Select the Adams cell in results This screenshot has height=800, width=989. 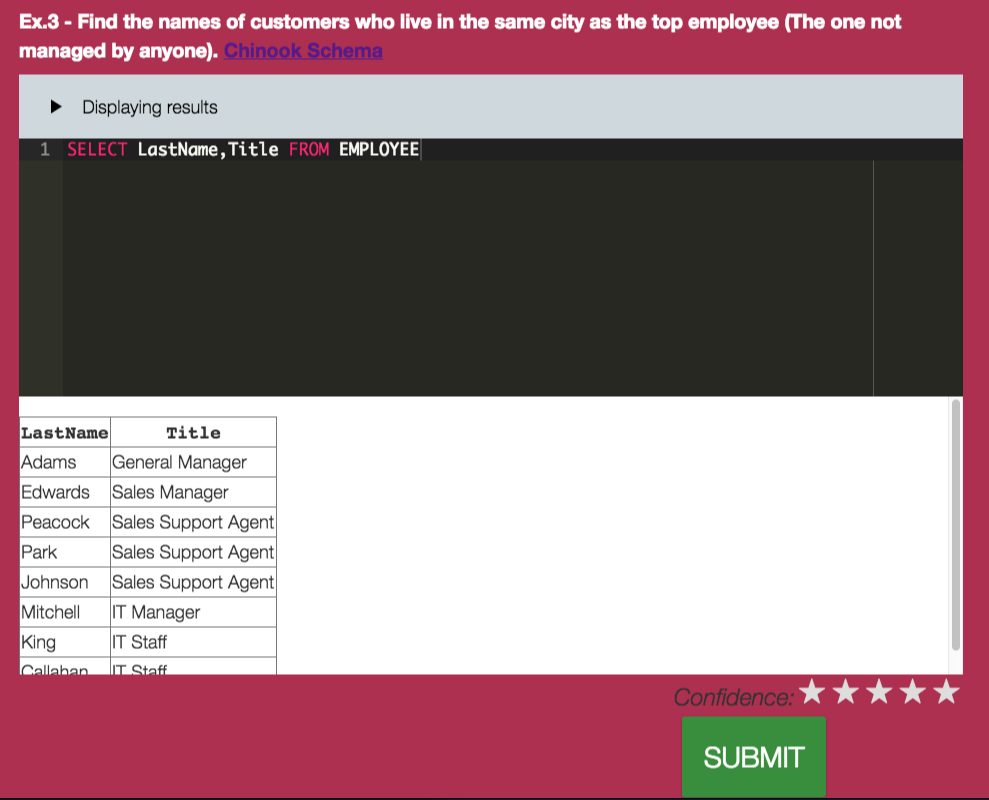pos(49,462)
